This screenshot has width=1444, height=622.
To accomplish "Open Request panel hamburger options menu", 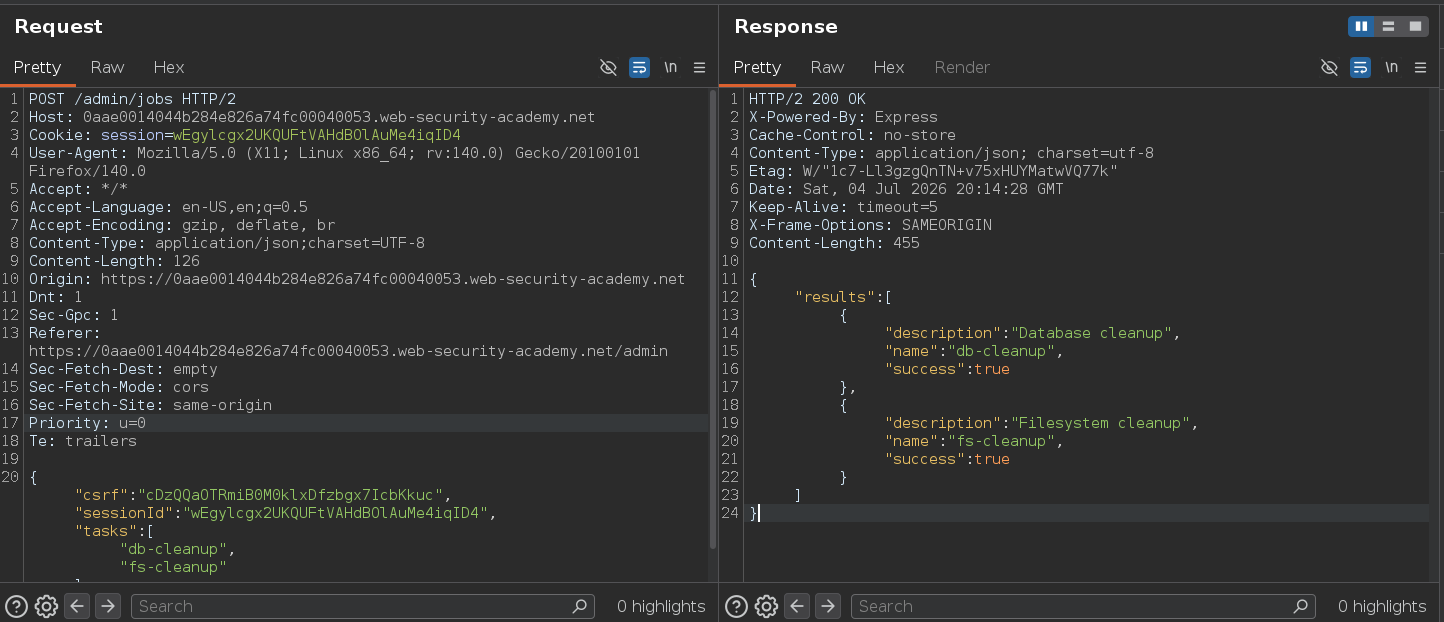I will (x=700, y=67).
